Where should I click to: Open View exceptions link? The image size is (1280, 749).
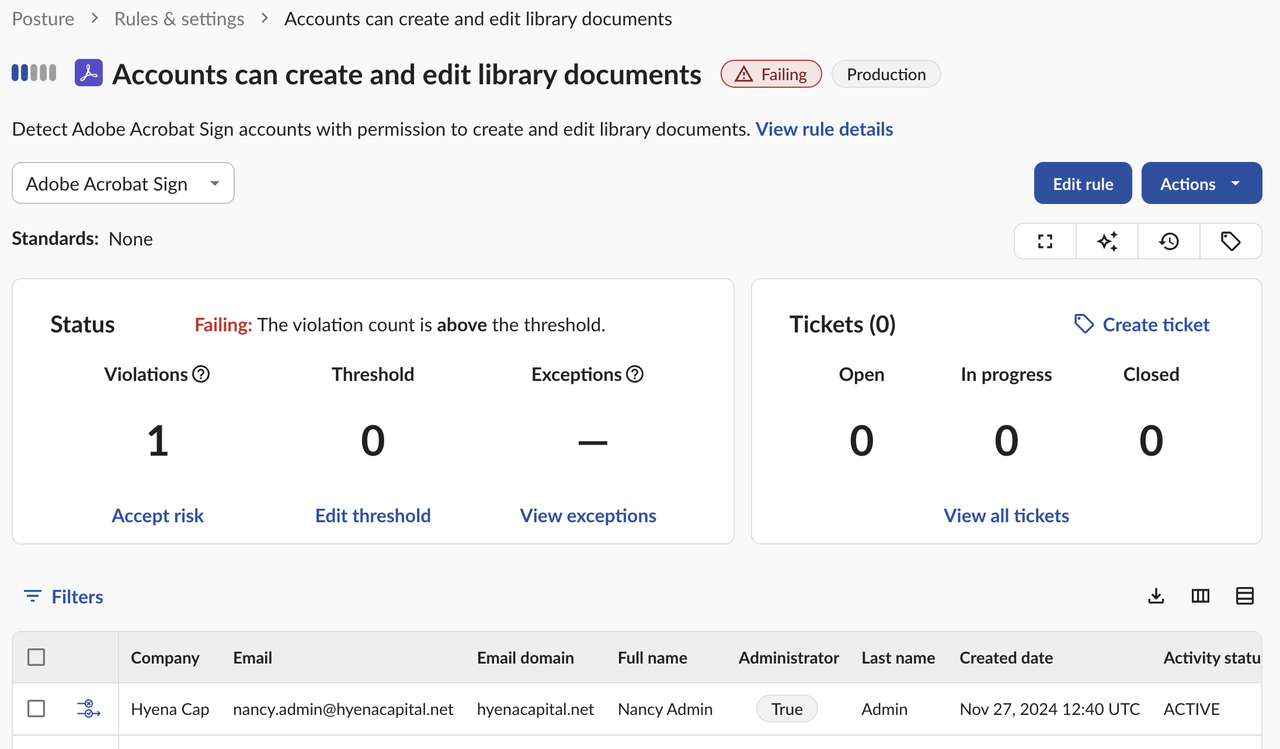[588, 516]
